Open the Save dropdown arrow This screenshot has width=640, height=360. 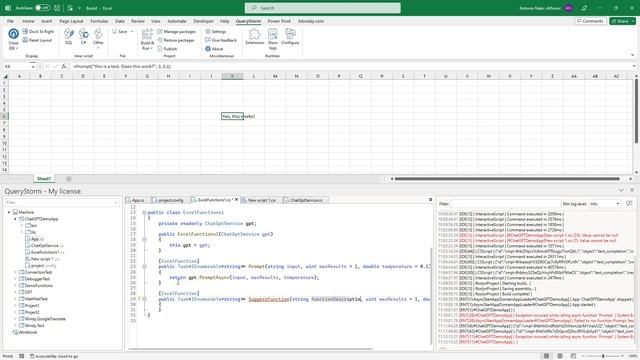click(132, 31)
